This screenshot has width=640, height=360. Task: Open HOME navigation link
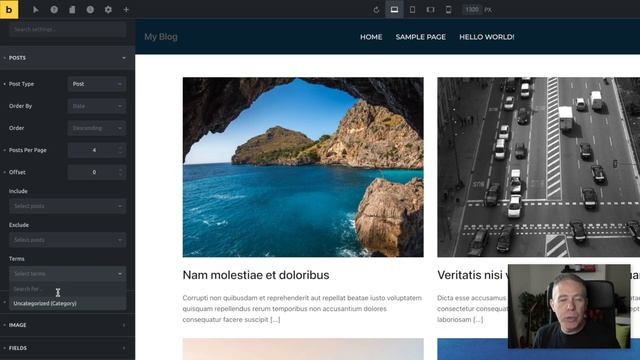[371, 37]
